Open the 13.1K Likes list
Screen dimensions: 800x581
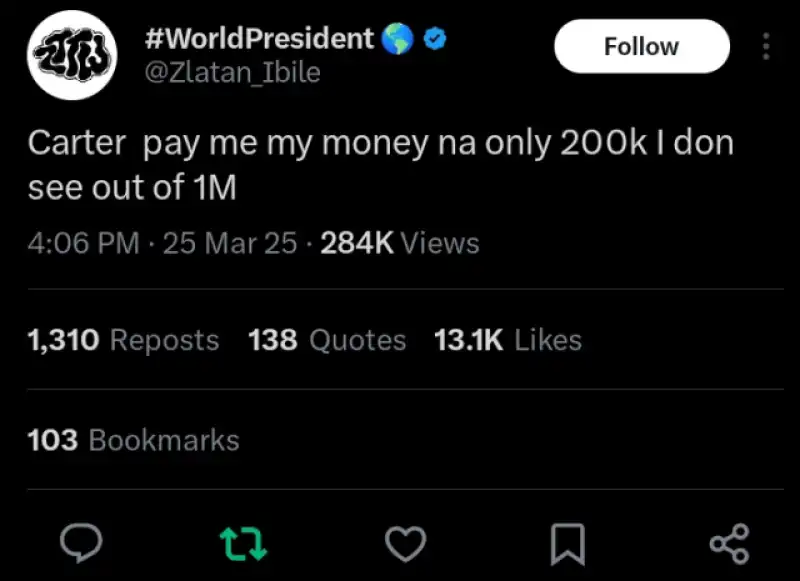[x=508, y=340]
